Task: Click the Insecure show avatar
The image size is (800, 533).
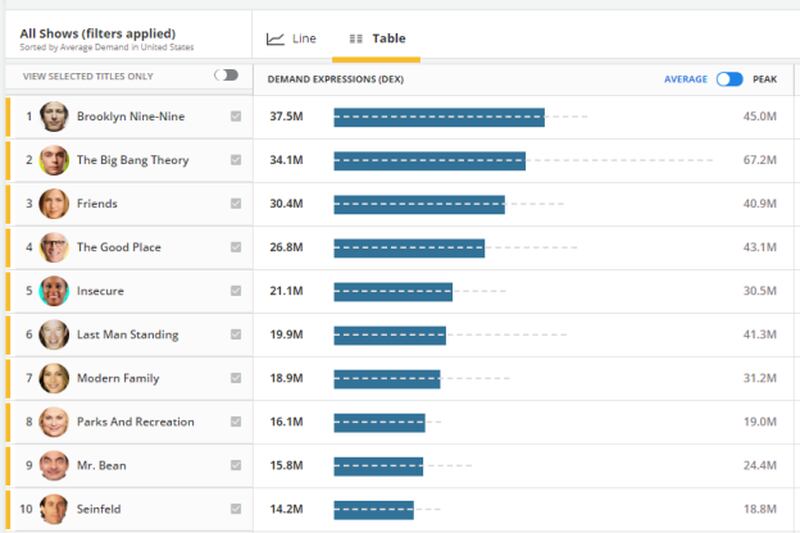Action: [54, 291]
